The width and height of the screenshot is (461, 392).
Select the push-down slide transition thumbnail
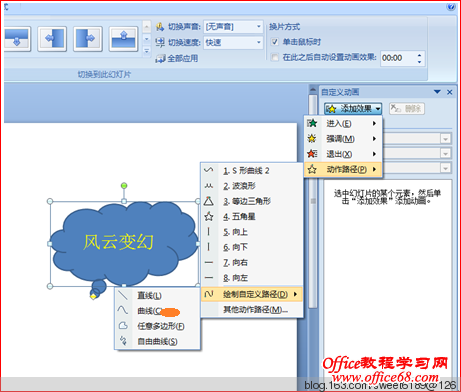[x=17, y=39]
